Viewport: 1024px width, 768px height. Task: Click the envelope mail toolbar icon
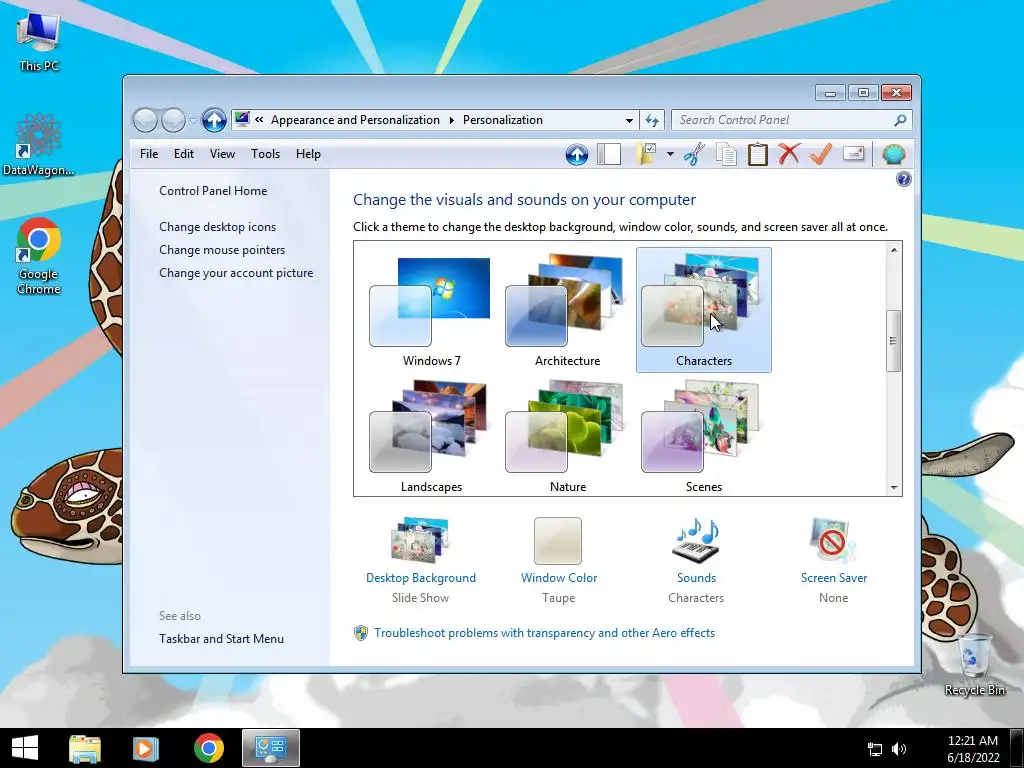(854, 153)
